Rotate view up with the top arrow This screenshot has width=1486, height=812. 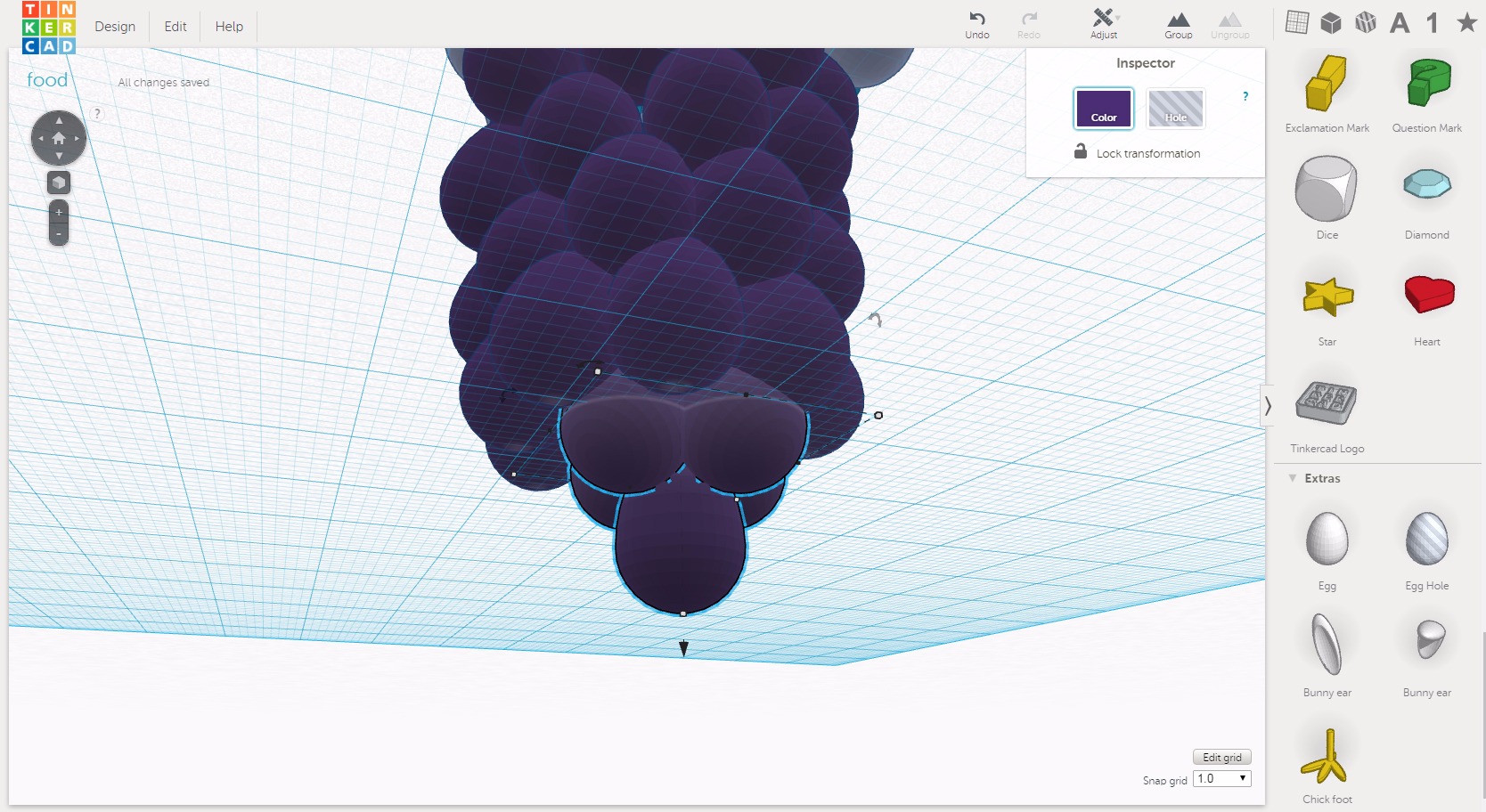click(x=59, y=120)
